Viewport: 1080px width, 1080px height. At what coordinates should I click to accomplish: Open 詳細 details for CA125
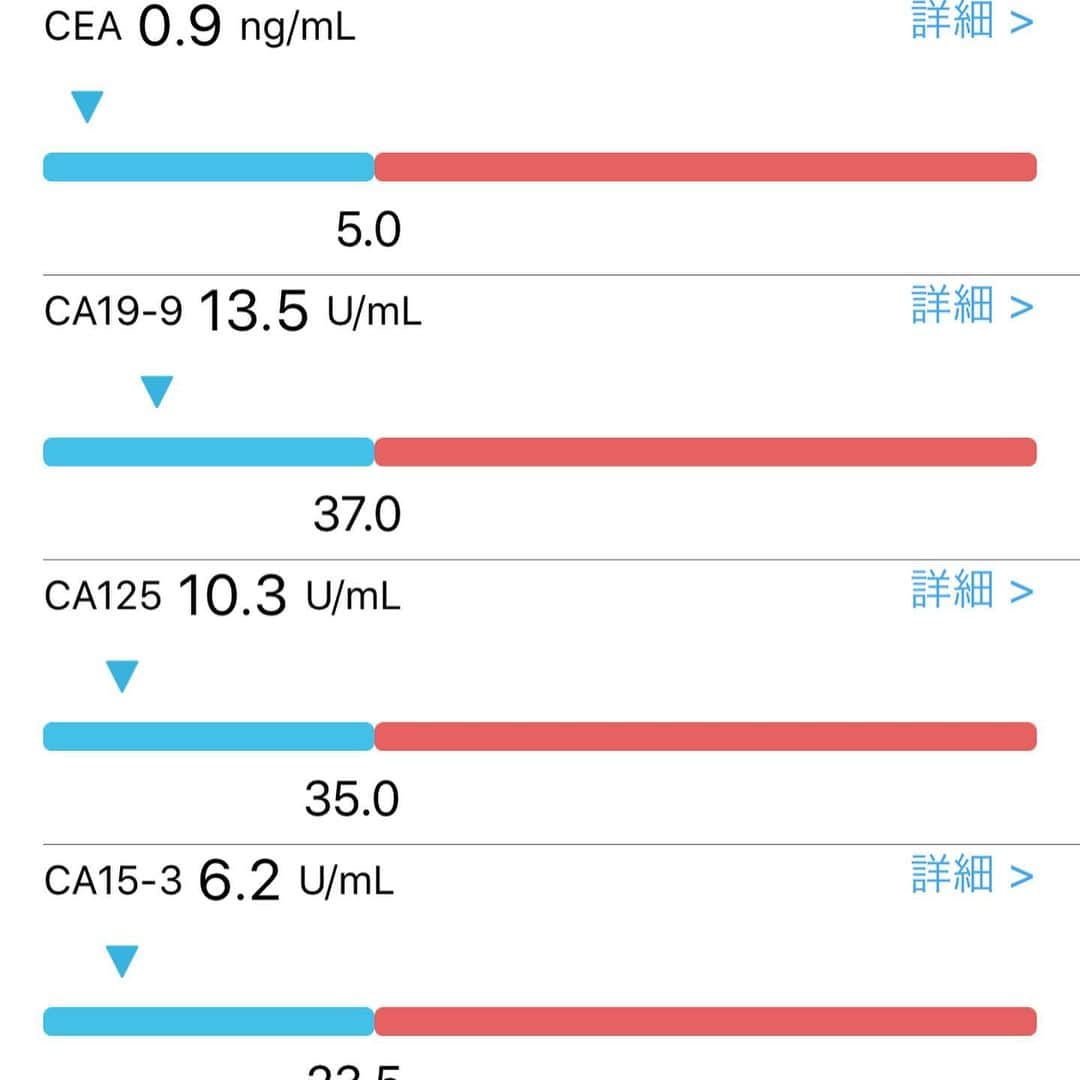pos(972,590)
